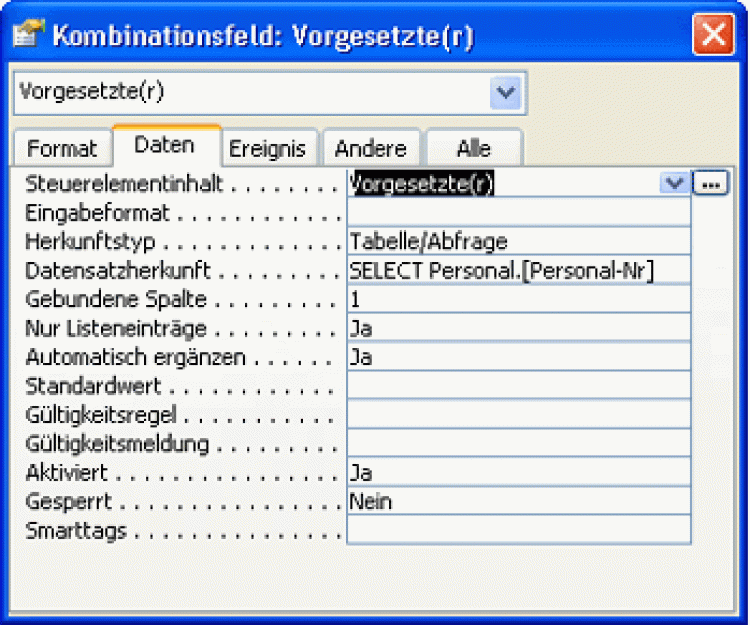Expand the Vorgesetzte(r) object selector dropdown

(x=507, y=93)
